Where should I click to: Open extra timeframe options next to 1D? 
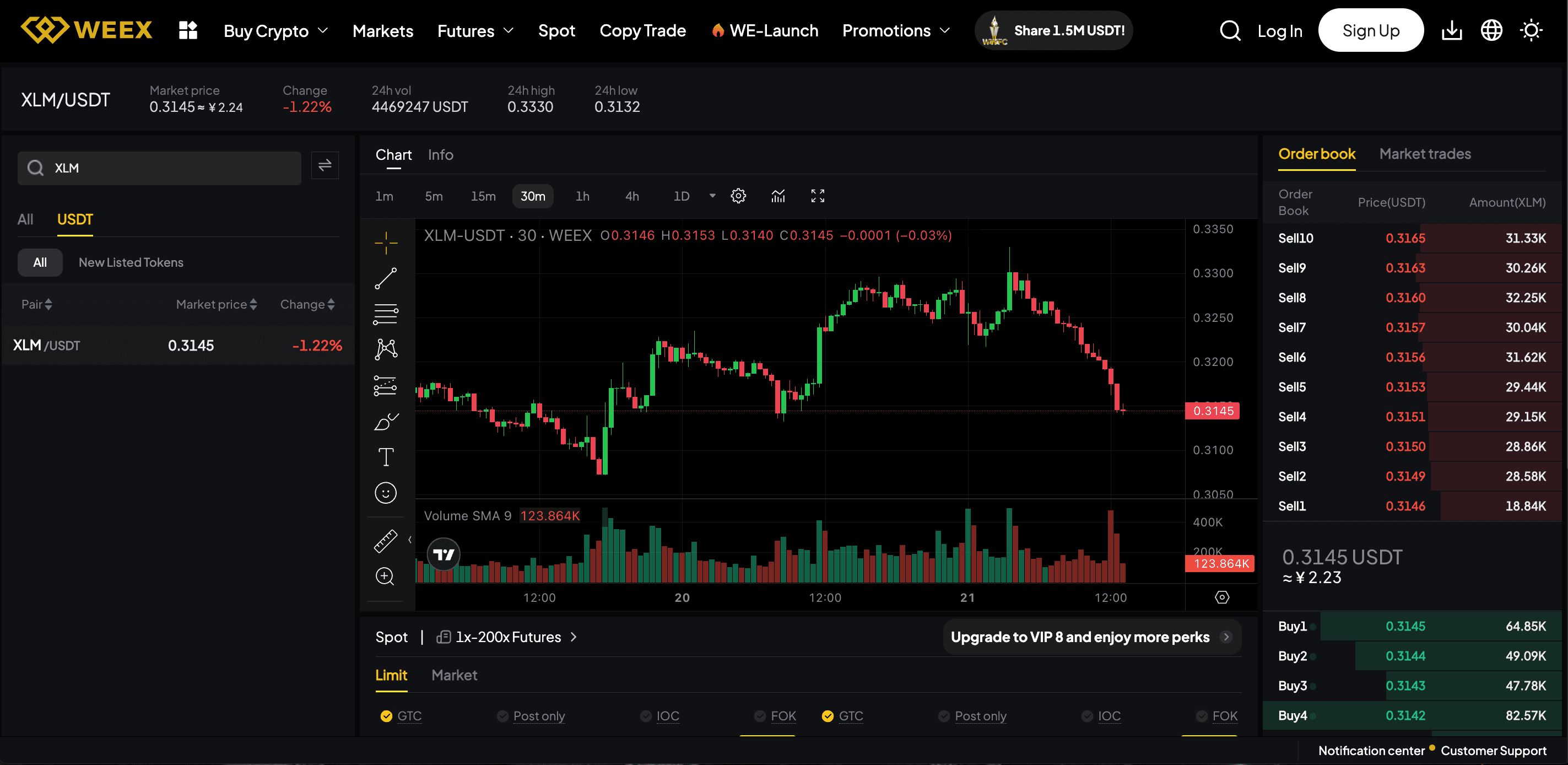pyautogui.click(x=712, y=196)
